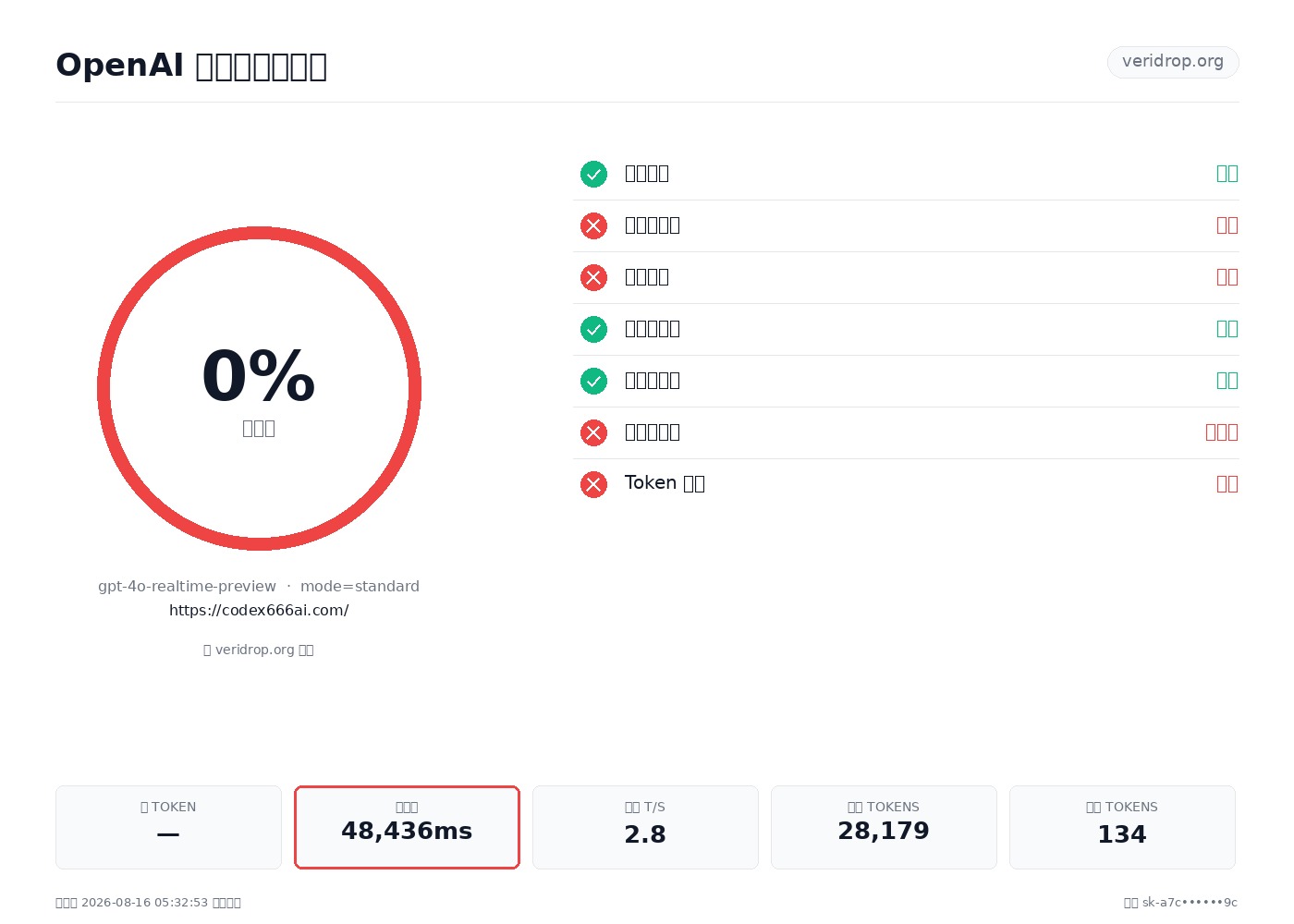Select the 2.8 T/S speed card
Image resolution: width=1294 pixels, height=924 pixels.
645,827
